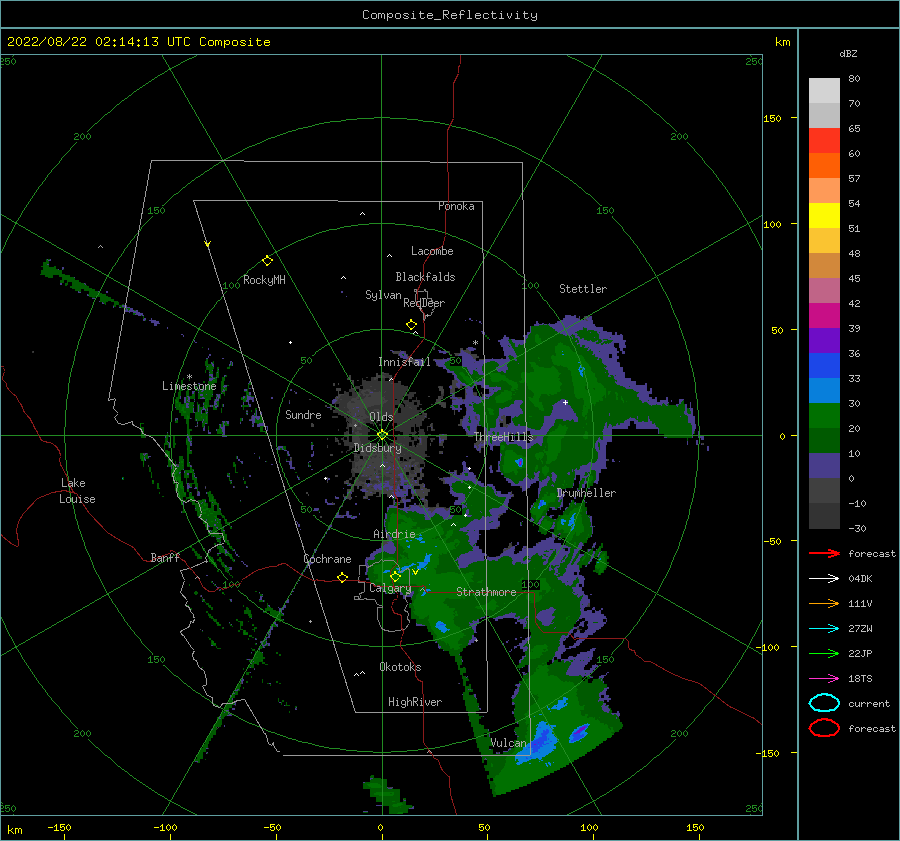900x841 pixels.
Task: Click the yellow diamond marker right of Cochrane
Action: point(343,578)
